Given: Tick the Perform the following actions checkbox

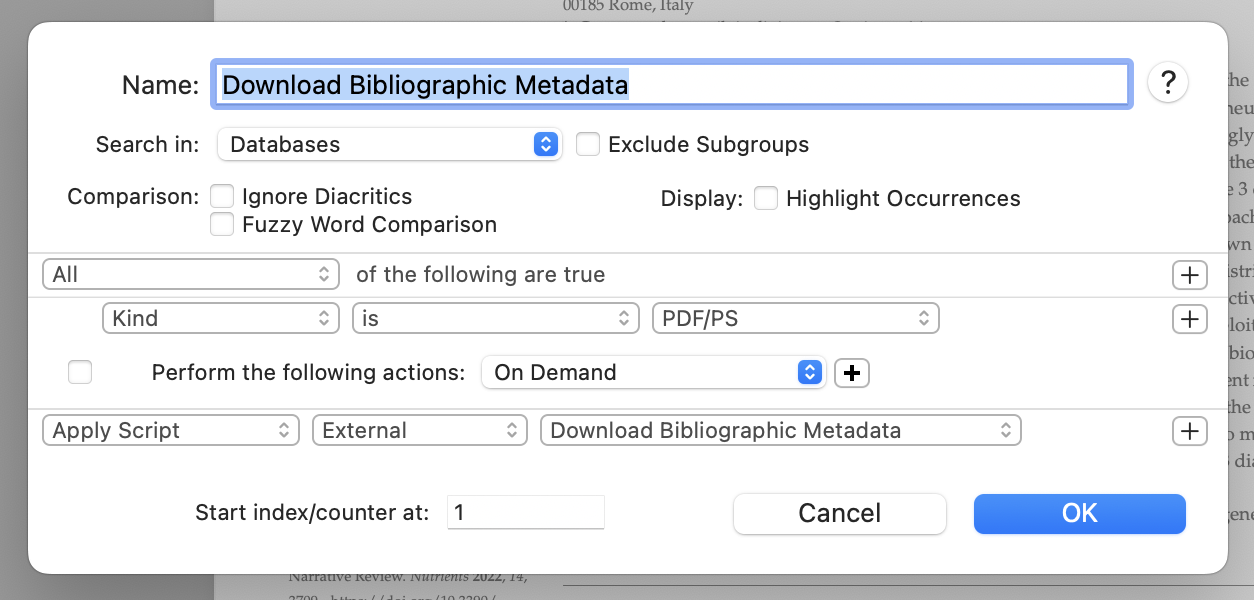Looking at the screenshot, I should [x=80, y=373].
